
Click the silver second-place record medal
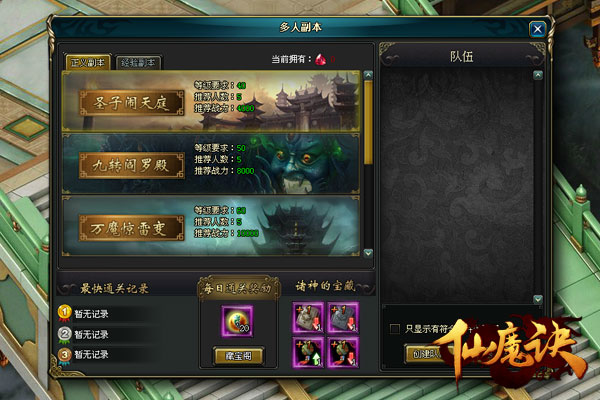(x=65, y=334)
